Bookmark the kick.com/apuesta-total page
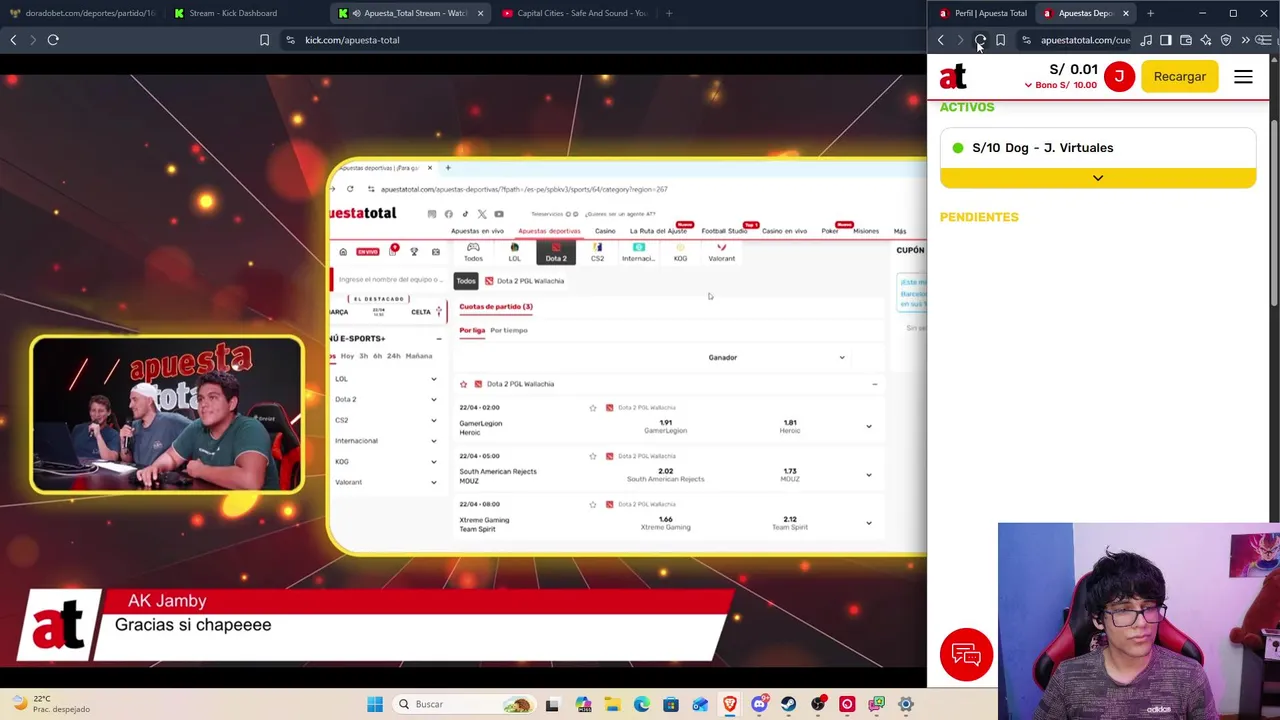Screen dimensions: 1280x720 pyautogui.click(x=264, y=40)
